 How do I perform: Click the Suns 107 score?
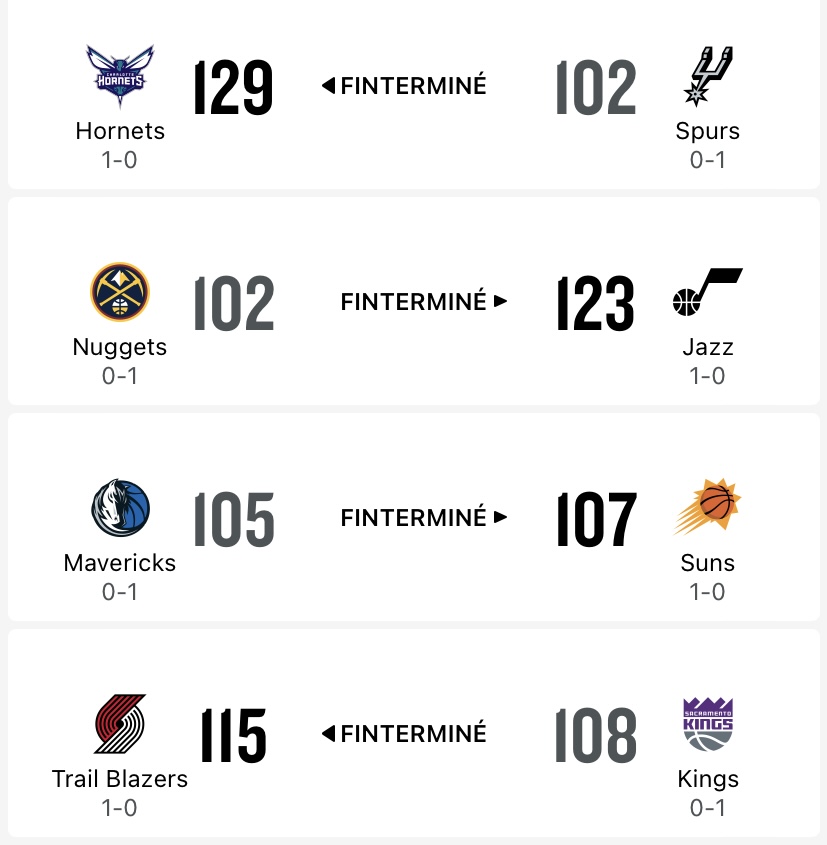[596, 520]
